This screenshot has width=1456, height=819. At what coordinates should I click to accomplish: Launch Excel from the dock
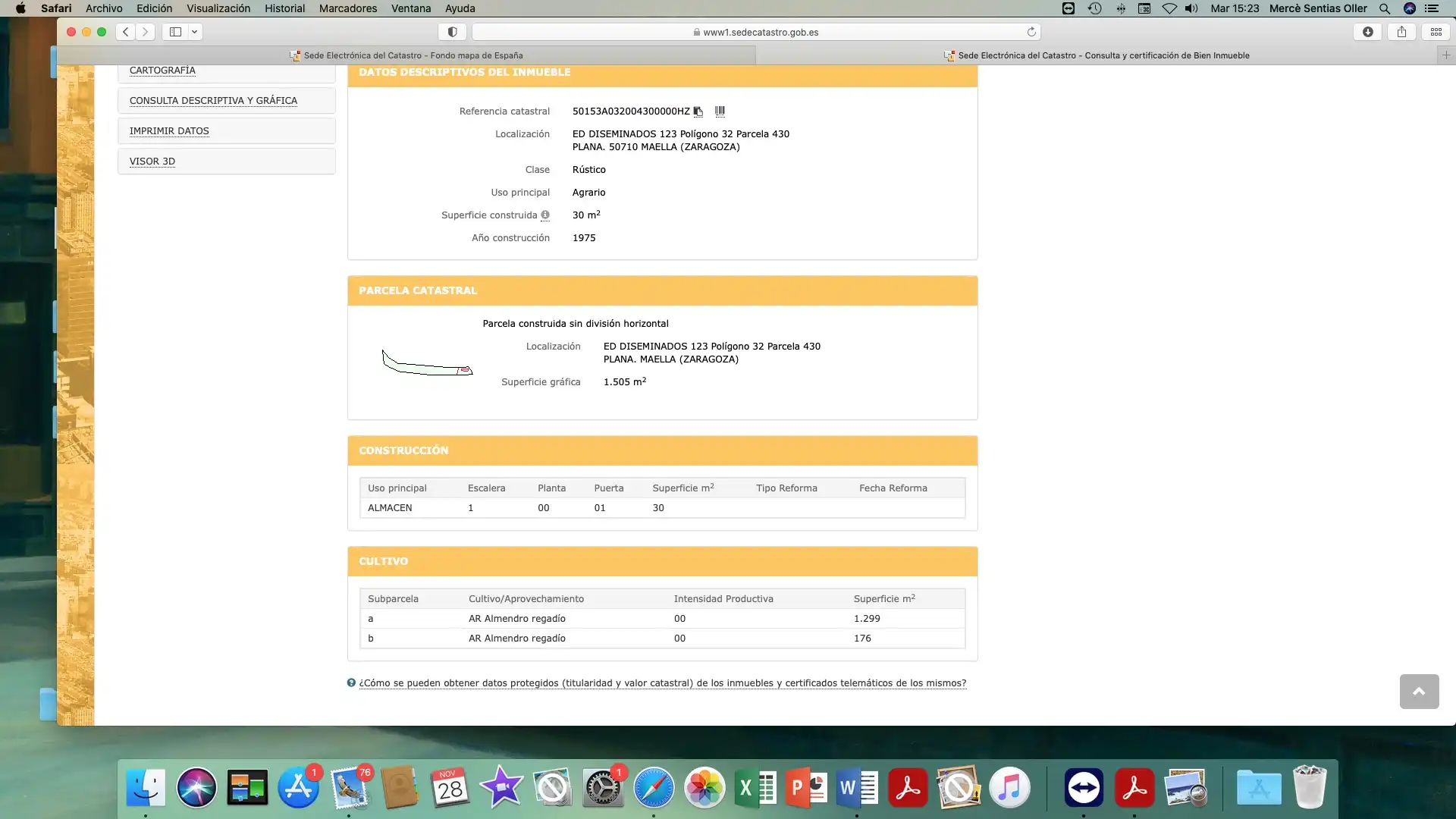tap(755, 788)
